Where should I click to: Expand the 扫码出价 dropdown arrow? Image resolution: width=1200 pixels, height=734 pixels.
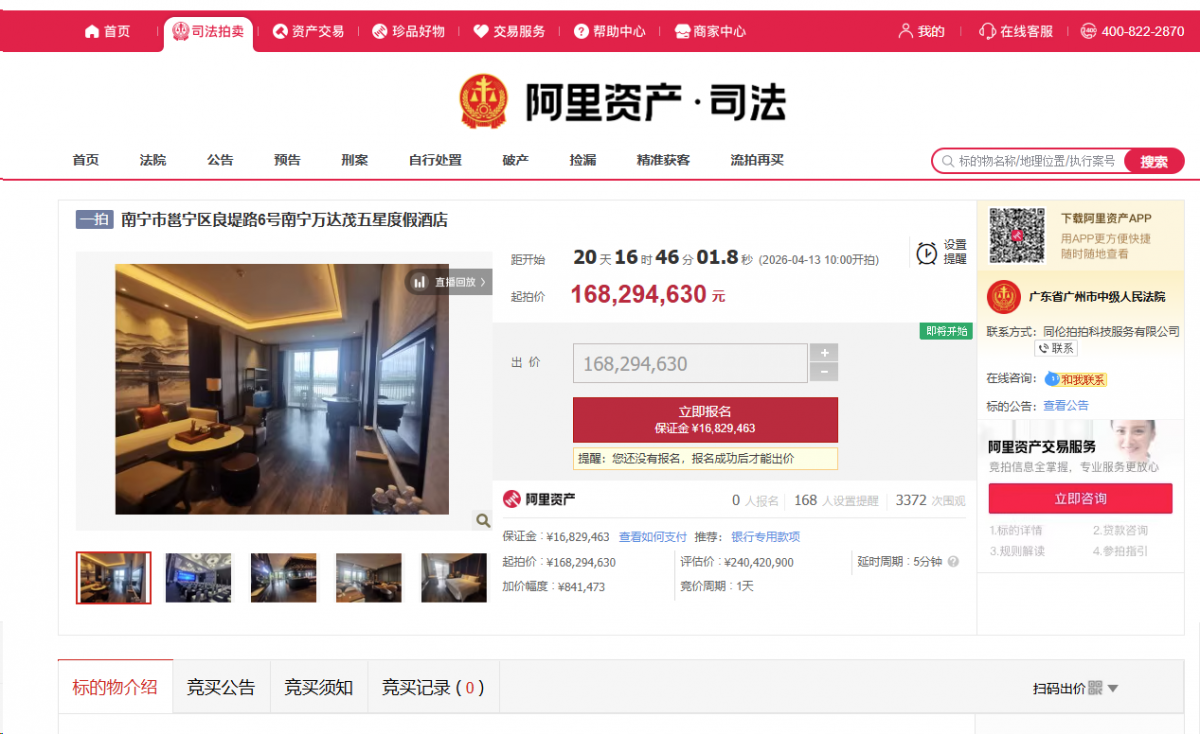1113,688
